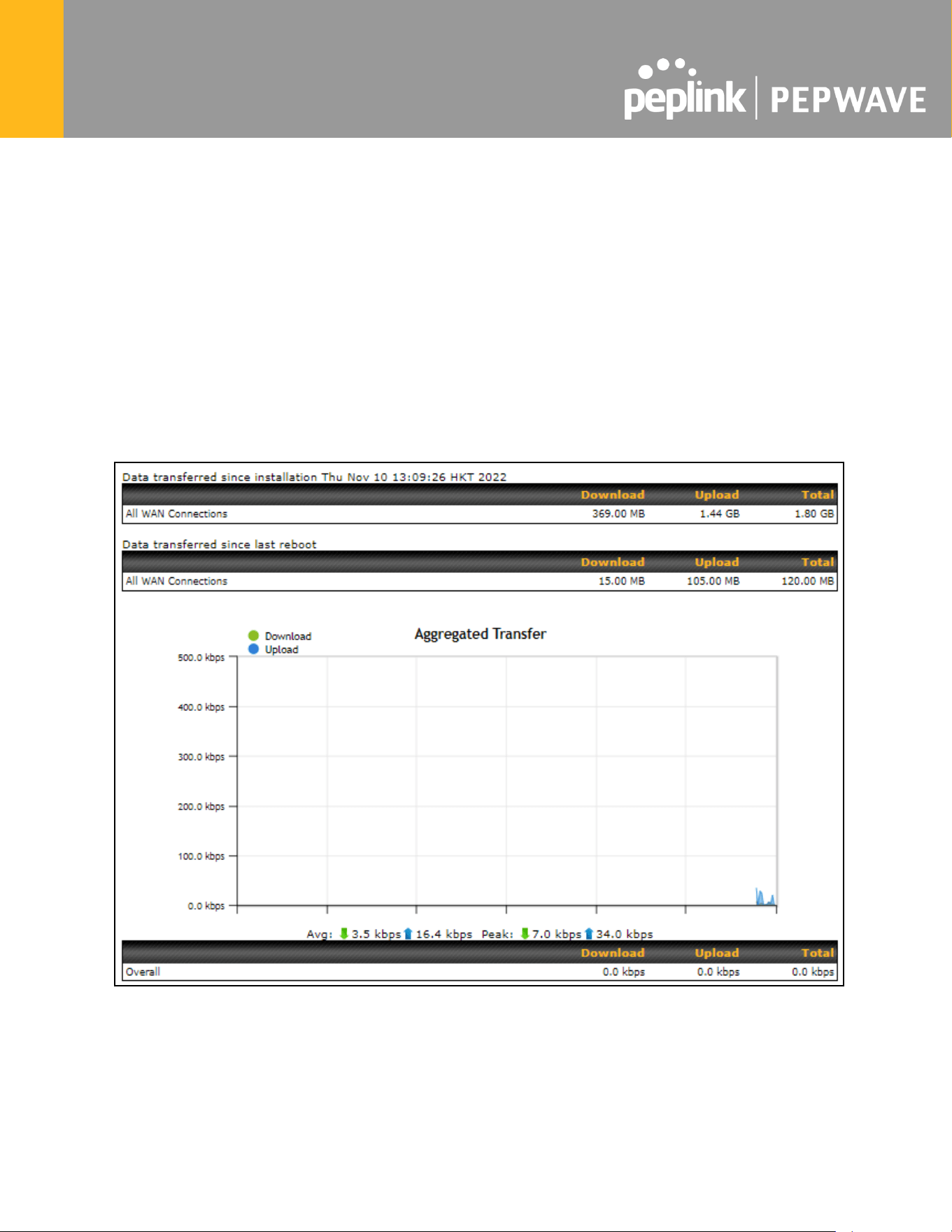Screen dimensions: 952x1232
Task: Click the blue peak upload arrow icon
Action: click(x=588, y=933)
